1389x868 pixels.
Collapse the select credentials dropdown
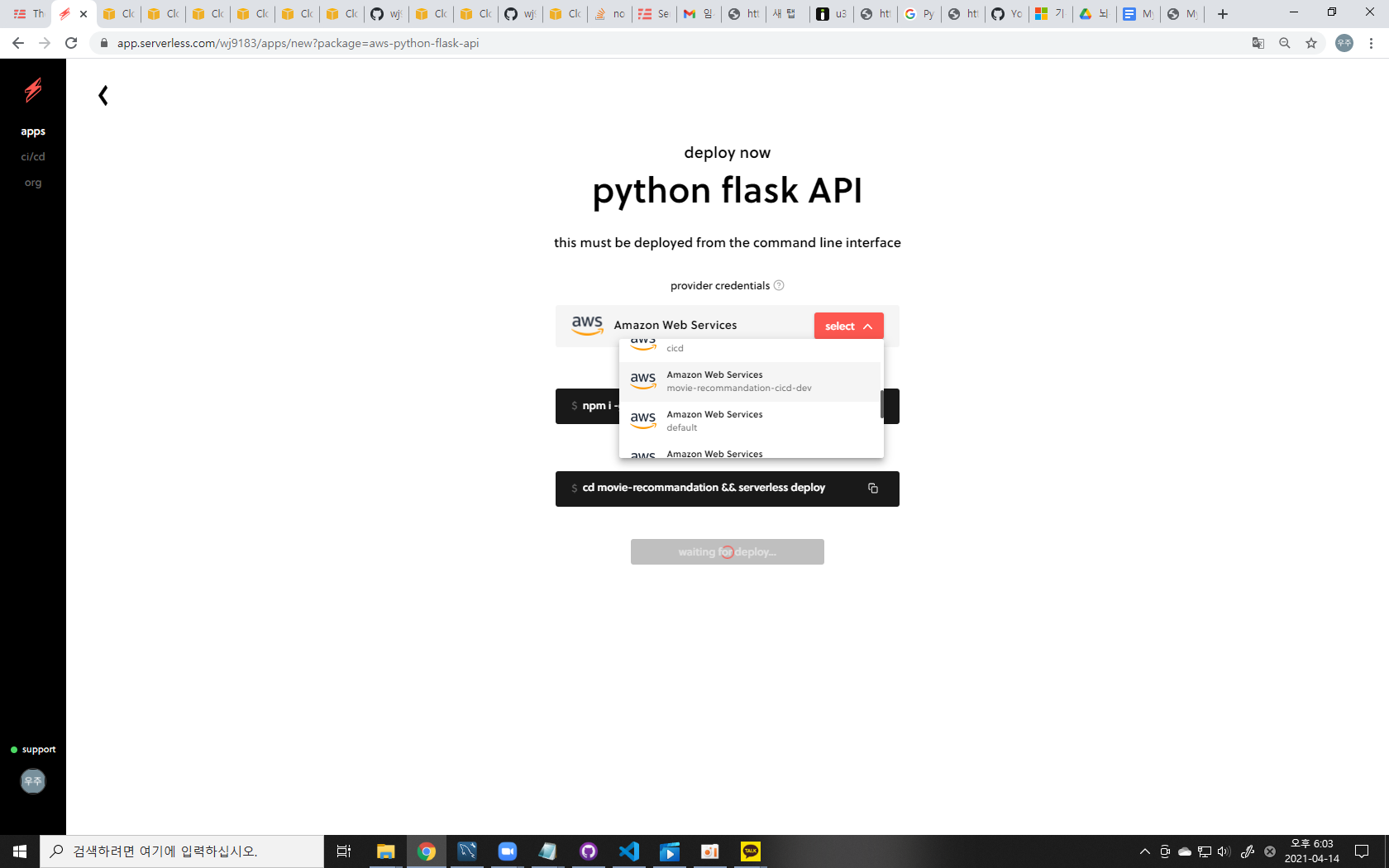[x=848, y=326]
